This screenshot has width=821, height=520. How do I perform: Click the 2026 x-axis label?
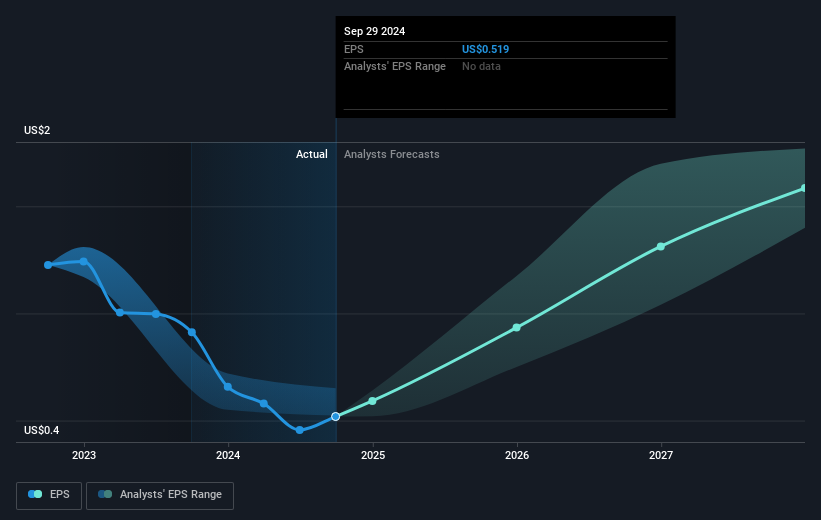coord(517,455)
